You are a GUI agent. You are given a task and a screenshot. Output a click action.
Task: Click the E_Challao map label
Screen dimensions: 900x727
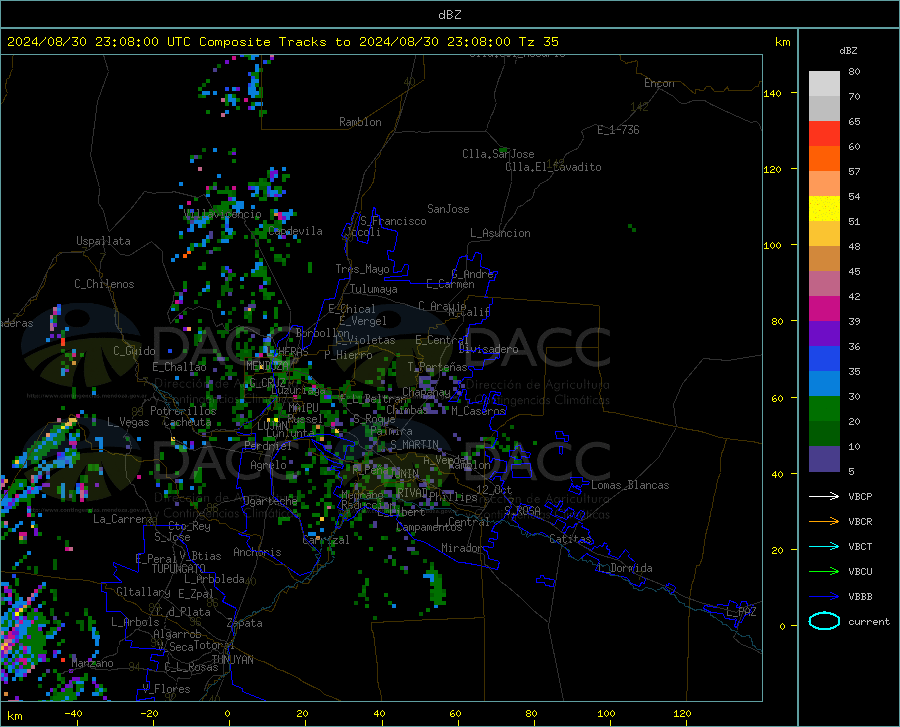tap(179, 367)
